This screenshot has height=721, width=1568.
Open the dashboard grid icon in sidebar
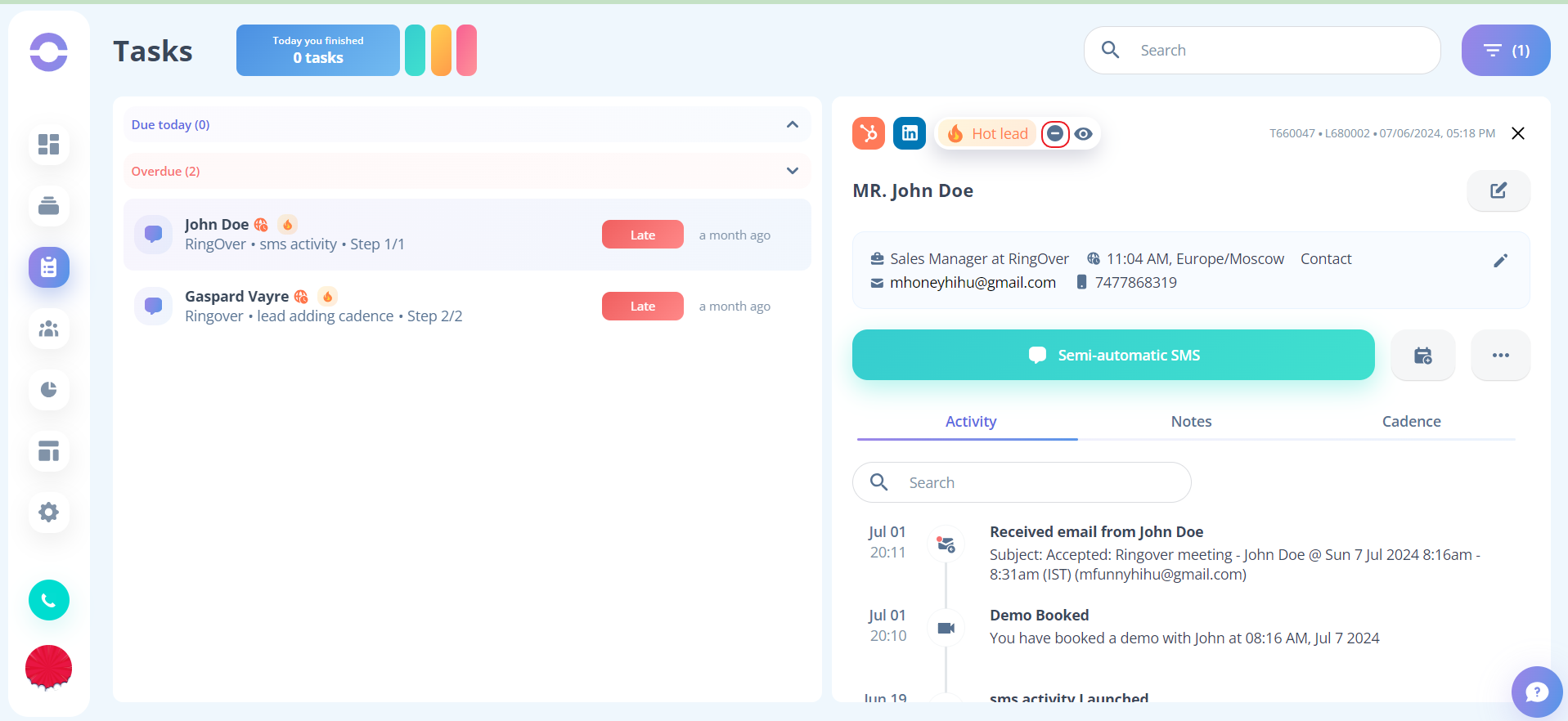49,145
